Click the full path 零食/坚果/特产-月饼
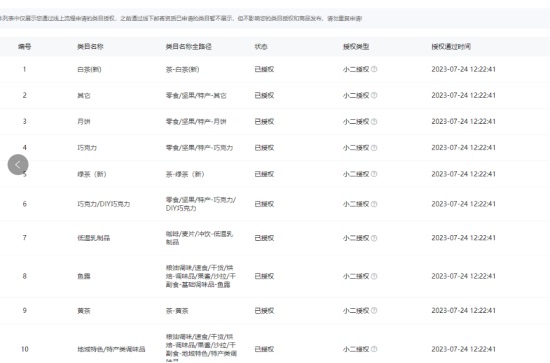 pyautogui.click(x=196, y=122)
